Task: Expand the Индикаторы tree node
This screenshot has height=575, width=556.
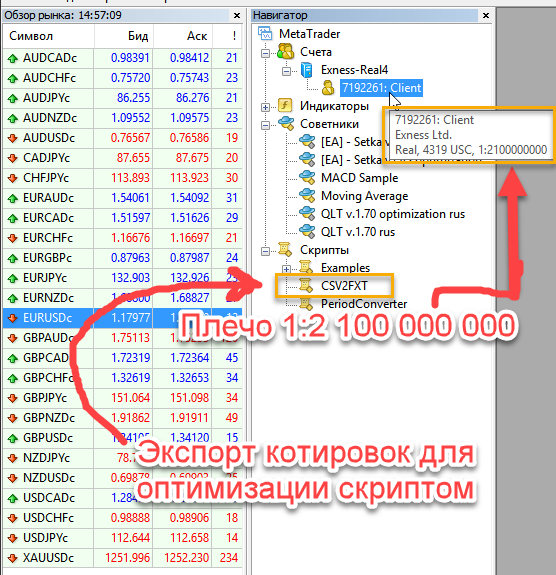Action: [265, 107]
